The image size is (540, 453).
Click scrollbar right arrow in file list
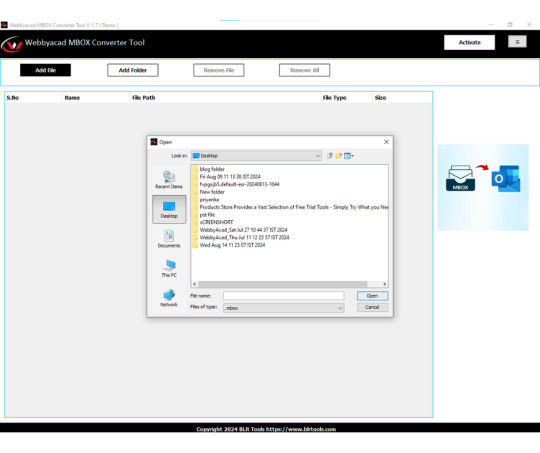tap(385, 284)
